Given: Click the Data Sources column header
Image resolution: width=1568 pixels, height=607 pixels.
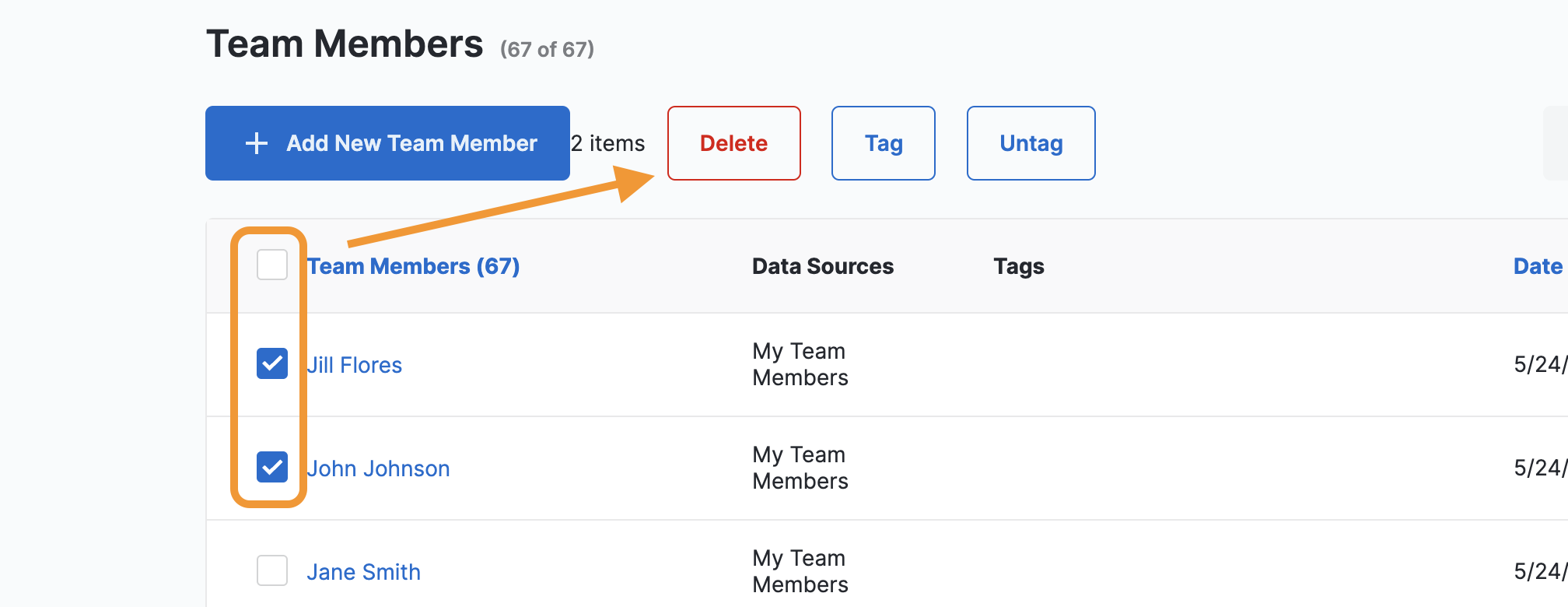Looking at the screenshot, I should click(x=822, y=266).
